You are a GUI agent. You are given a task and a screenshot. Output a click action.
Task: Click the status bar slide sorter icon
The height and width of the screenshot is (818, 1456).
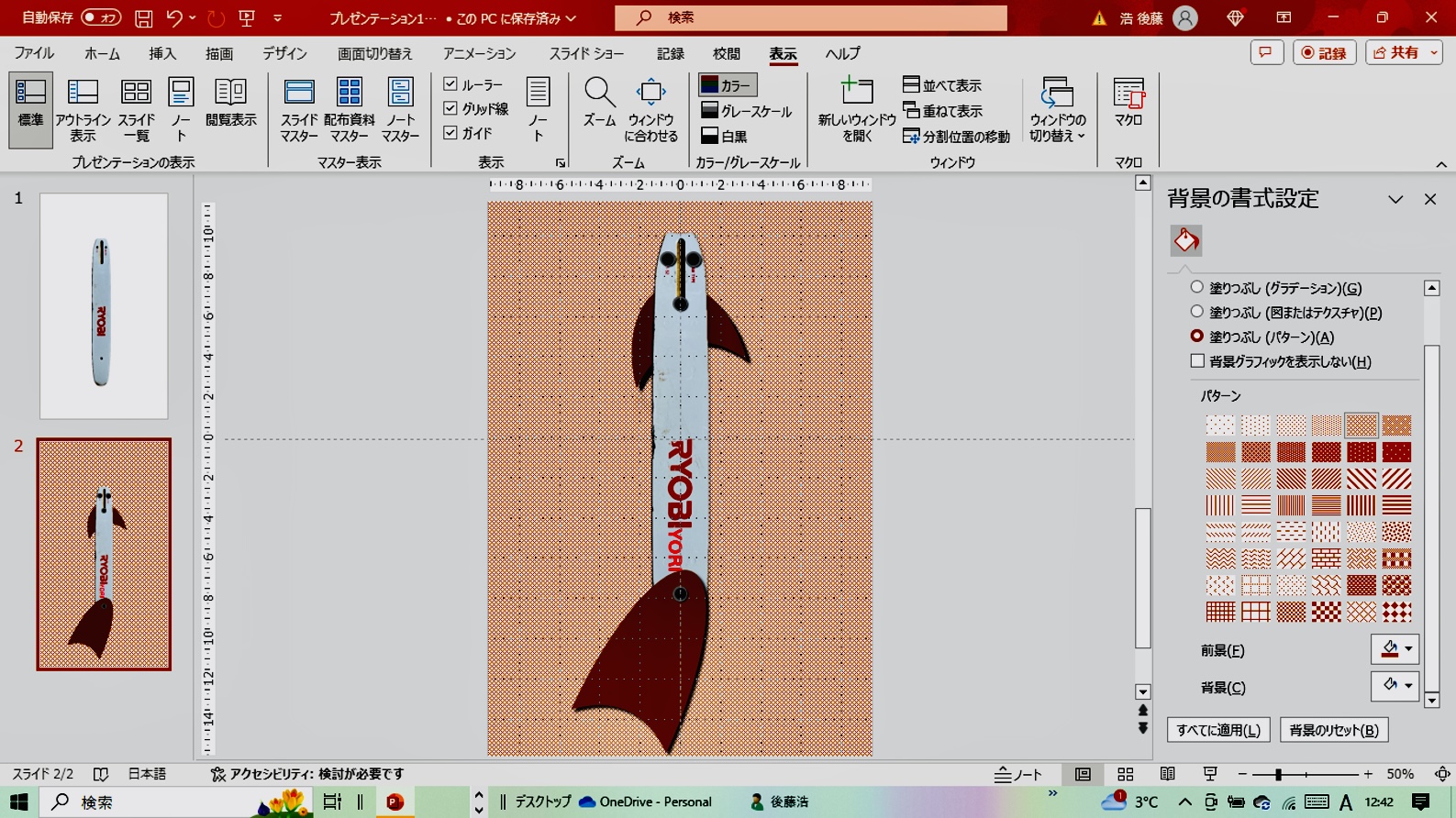tap(1126, 775)
